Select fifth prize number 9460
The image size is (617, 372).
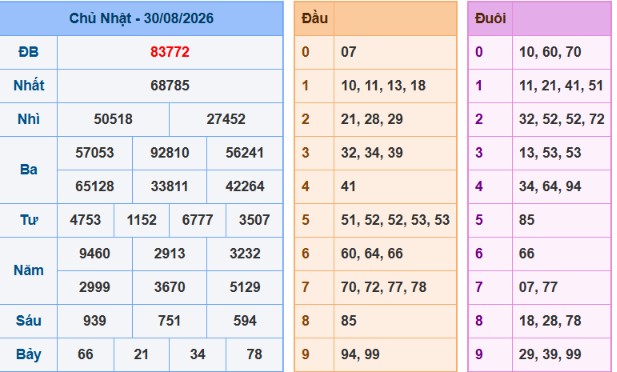click(x=94, y=254)
